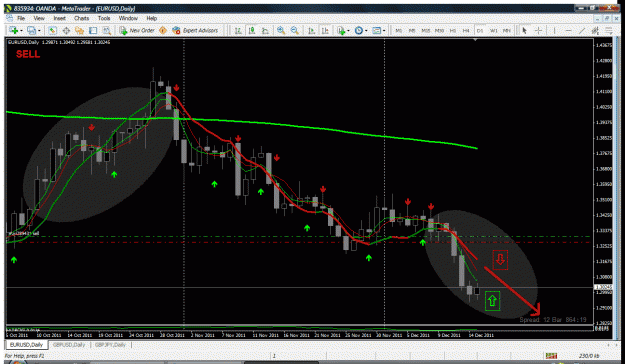
Task: Open the Navigator panel
Action: click(x=79, y=30)
